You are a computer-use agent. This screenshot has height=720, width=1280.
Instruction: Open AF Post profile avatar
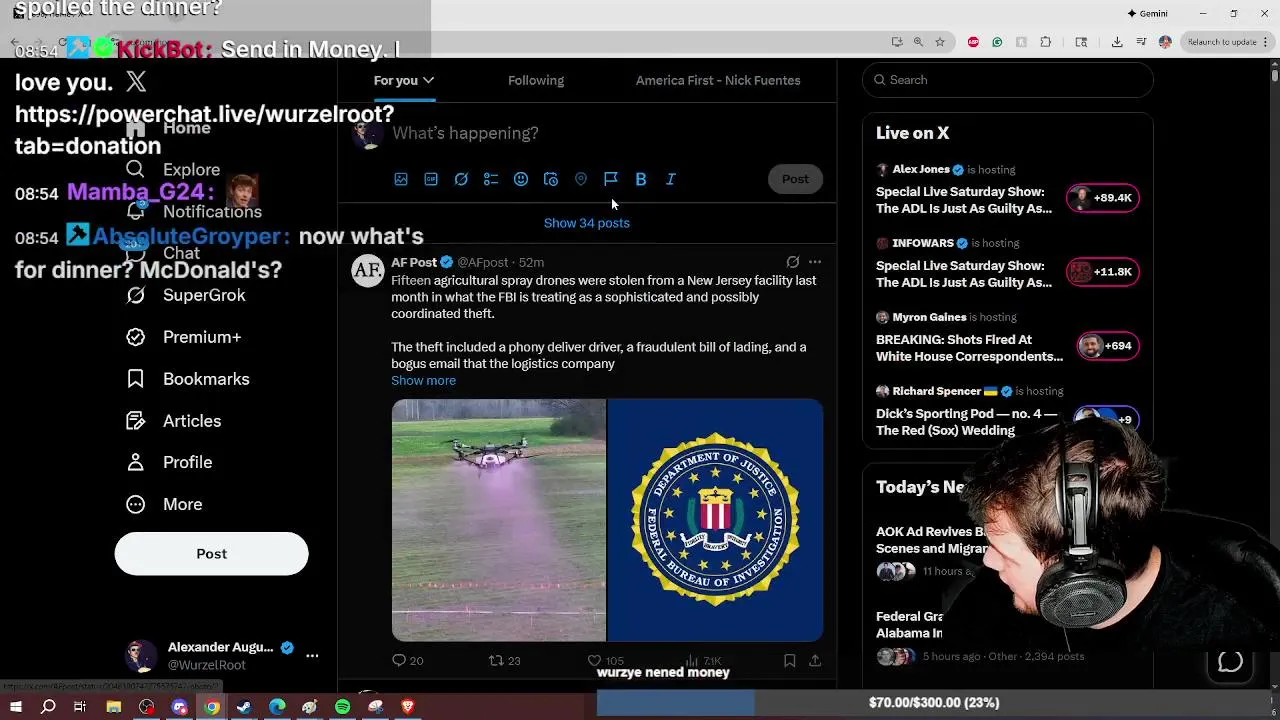[x=367, y=270]
